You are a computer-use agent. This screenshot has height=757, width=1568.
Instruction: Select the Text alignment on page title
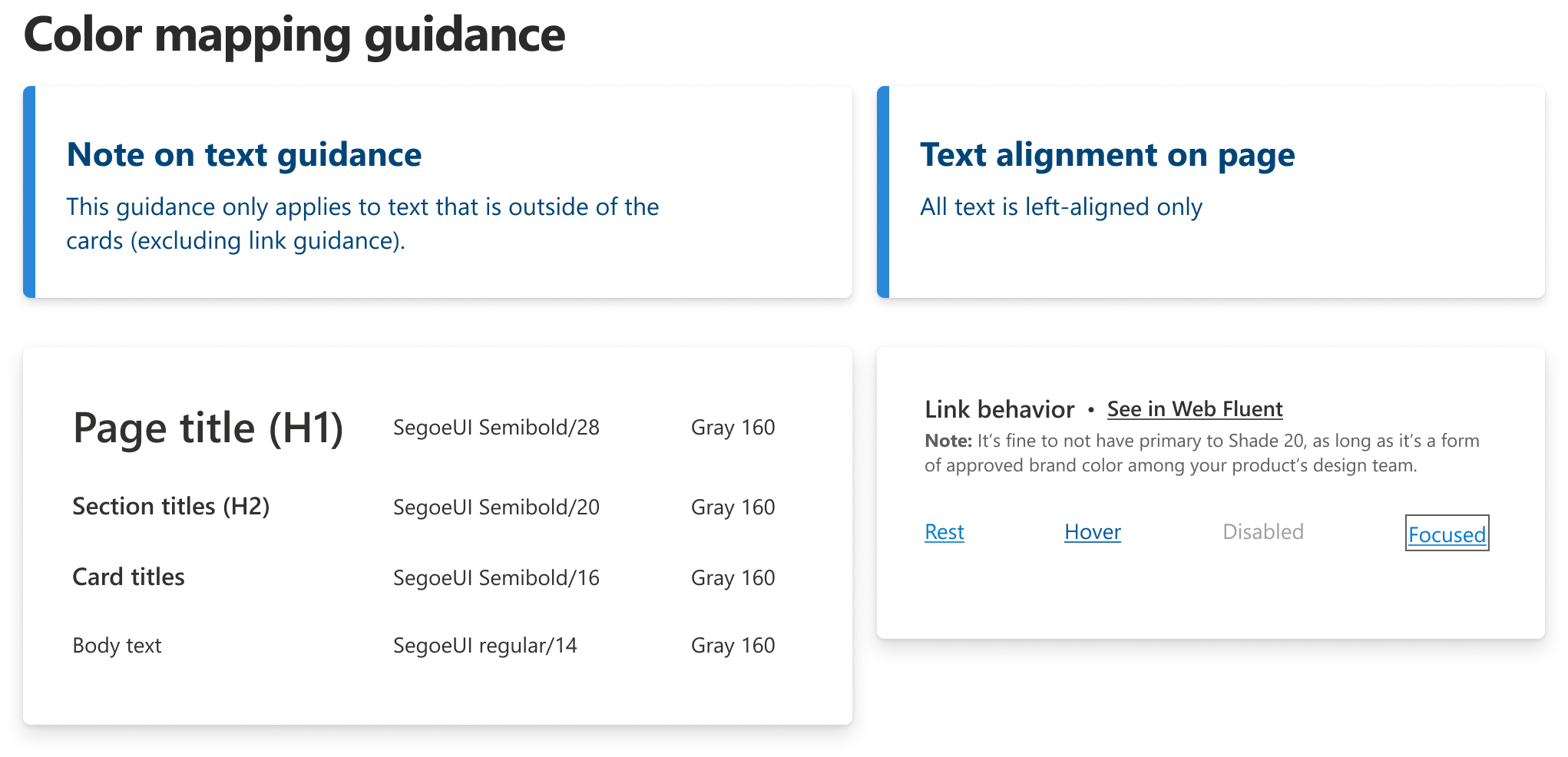point(1107,155)
